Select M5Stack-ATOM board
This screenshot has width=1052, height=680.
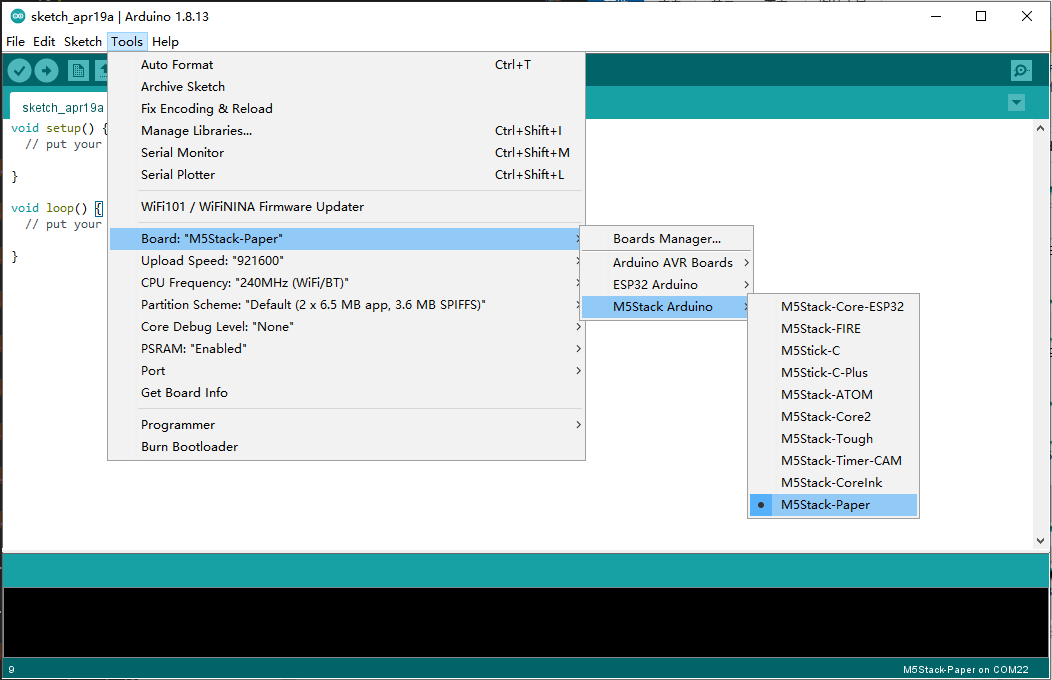pos(833,395)
